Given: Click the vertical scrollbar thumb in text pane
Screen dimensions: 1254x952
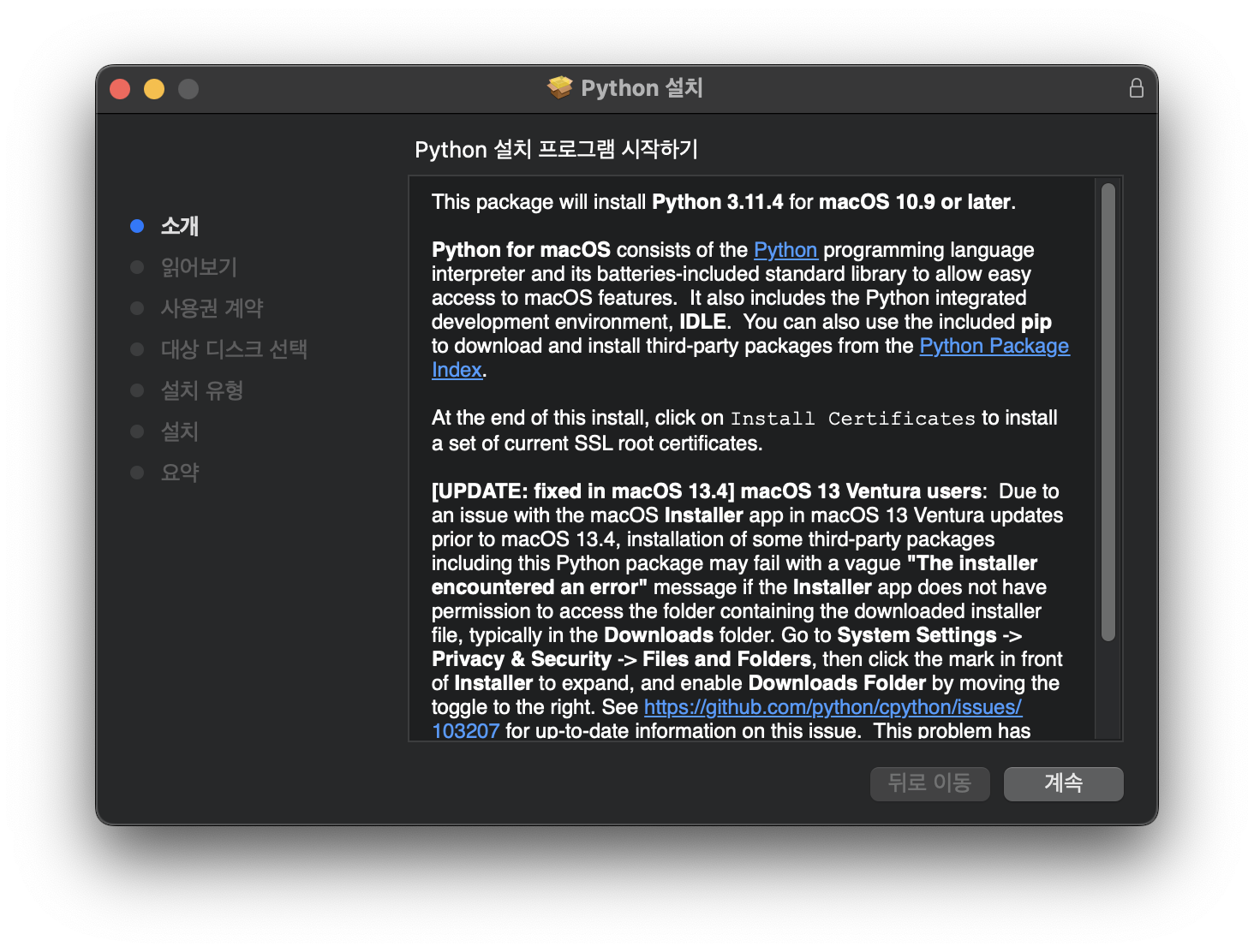Looking at the screenshot, I should [x=1108, y=412].
